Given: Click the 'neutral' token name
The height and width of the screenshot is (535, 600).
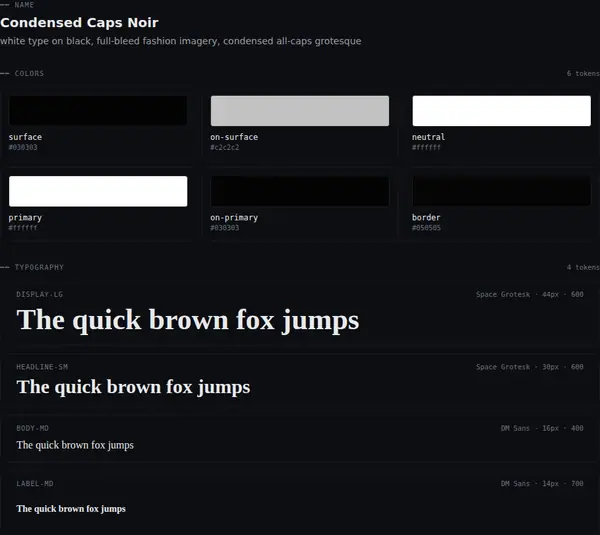Looking at the screenshot, I should pos(428,137).
